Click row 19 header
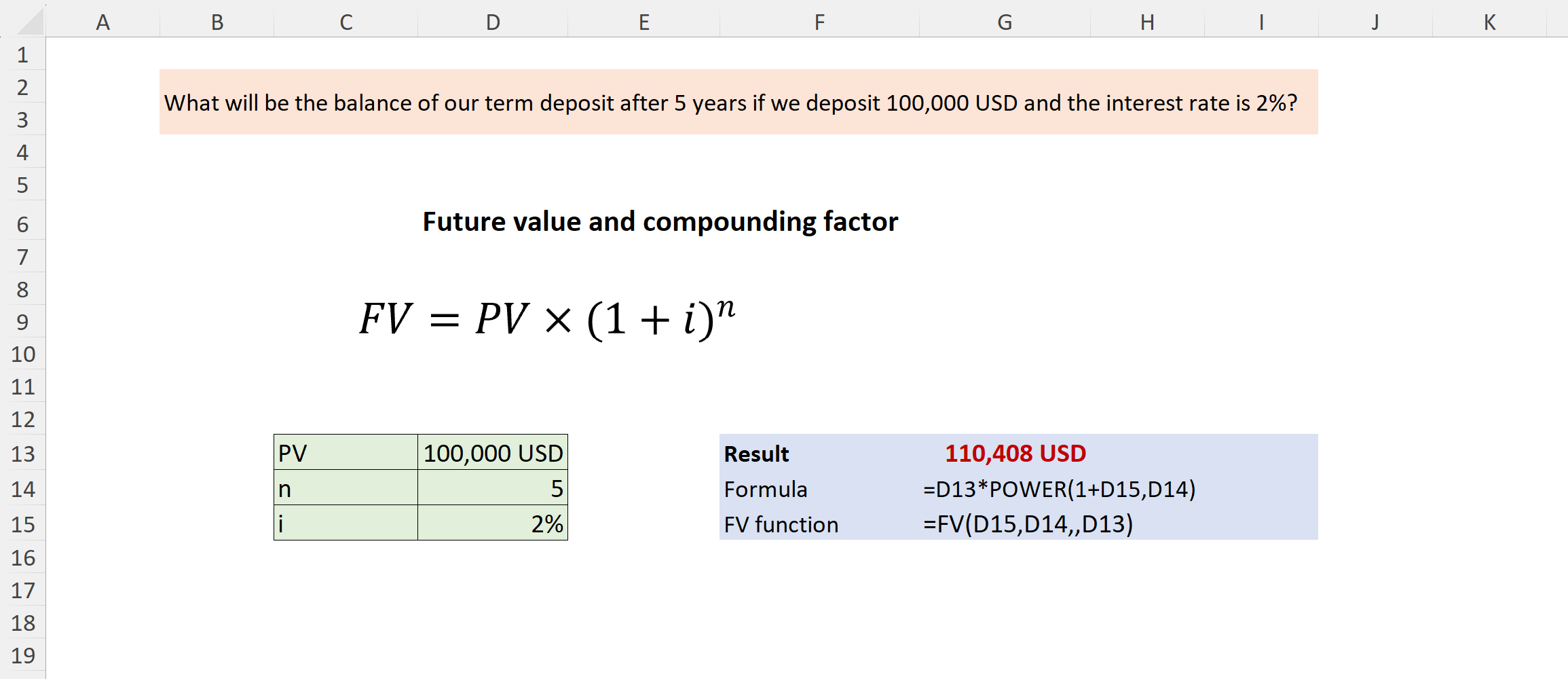1568x679 pixels. 23,655
